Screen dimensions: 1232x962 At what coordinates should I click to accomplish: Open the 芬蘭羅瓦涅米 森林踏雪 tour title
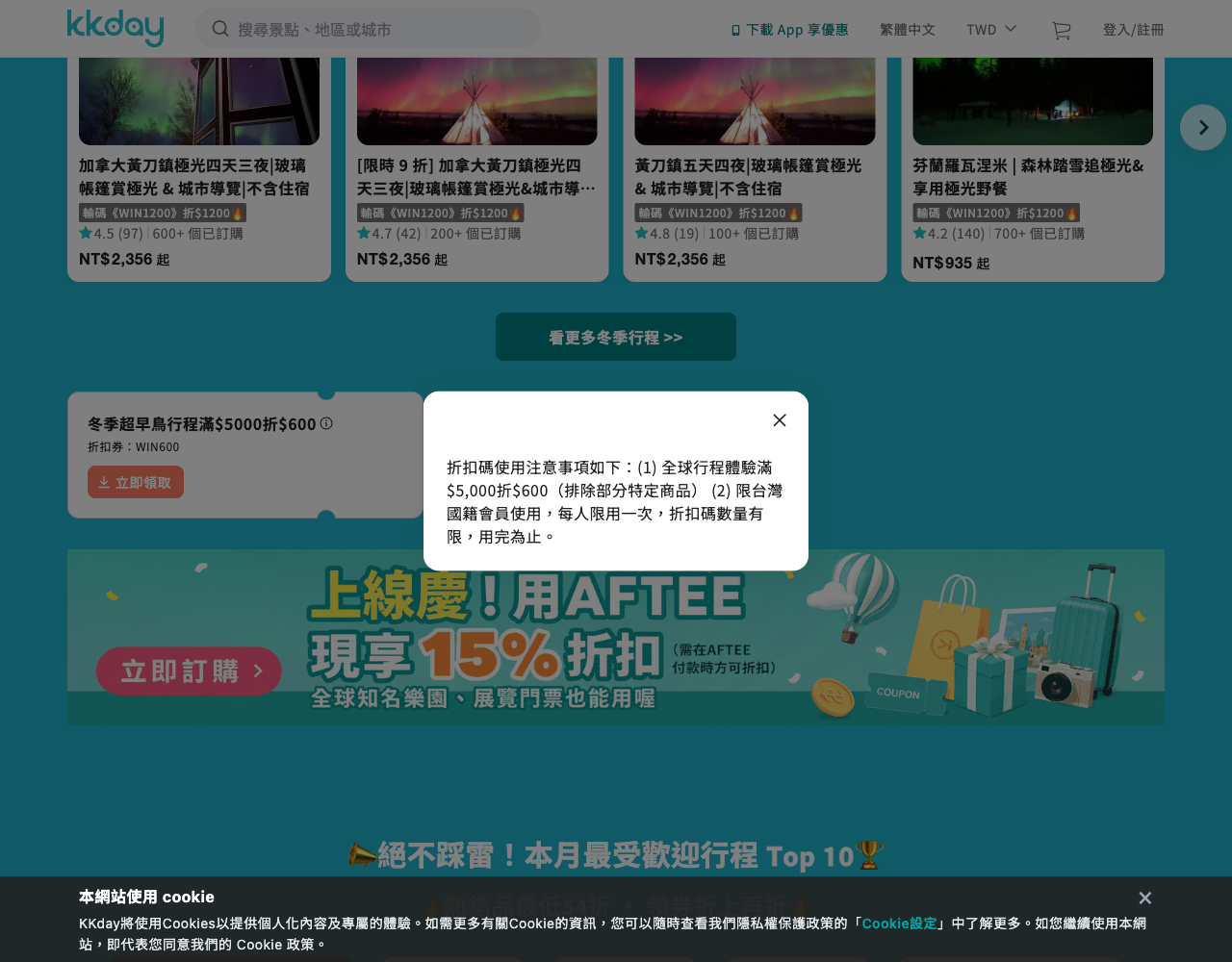point(1029,177)
